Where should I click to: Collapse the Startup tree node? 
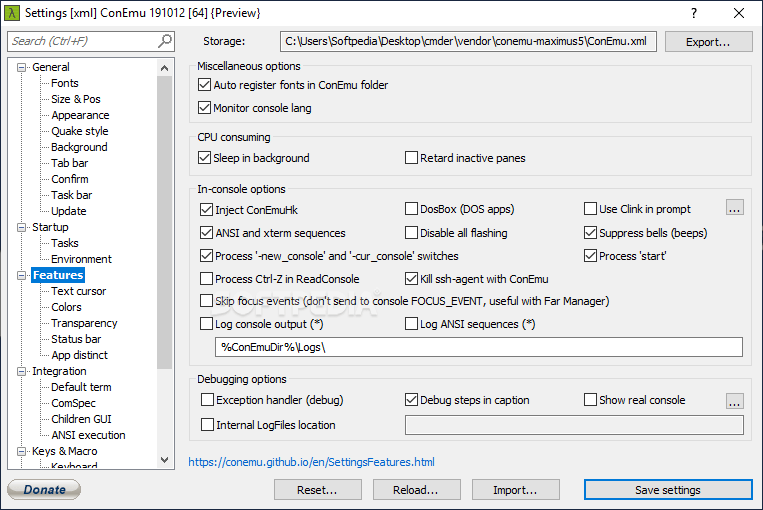[x=21, y=227]
